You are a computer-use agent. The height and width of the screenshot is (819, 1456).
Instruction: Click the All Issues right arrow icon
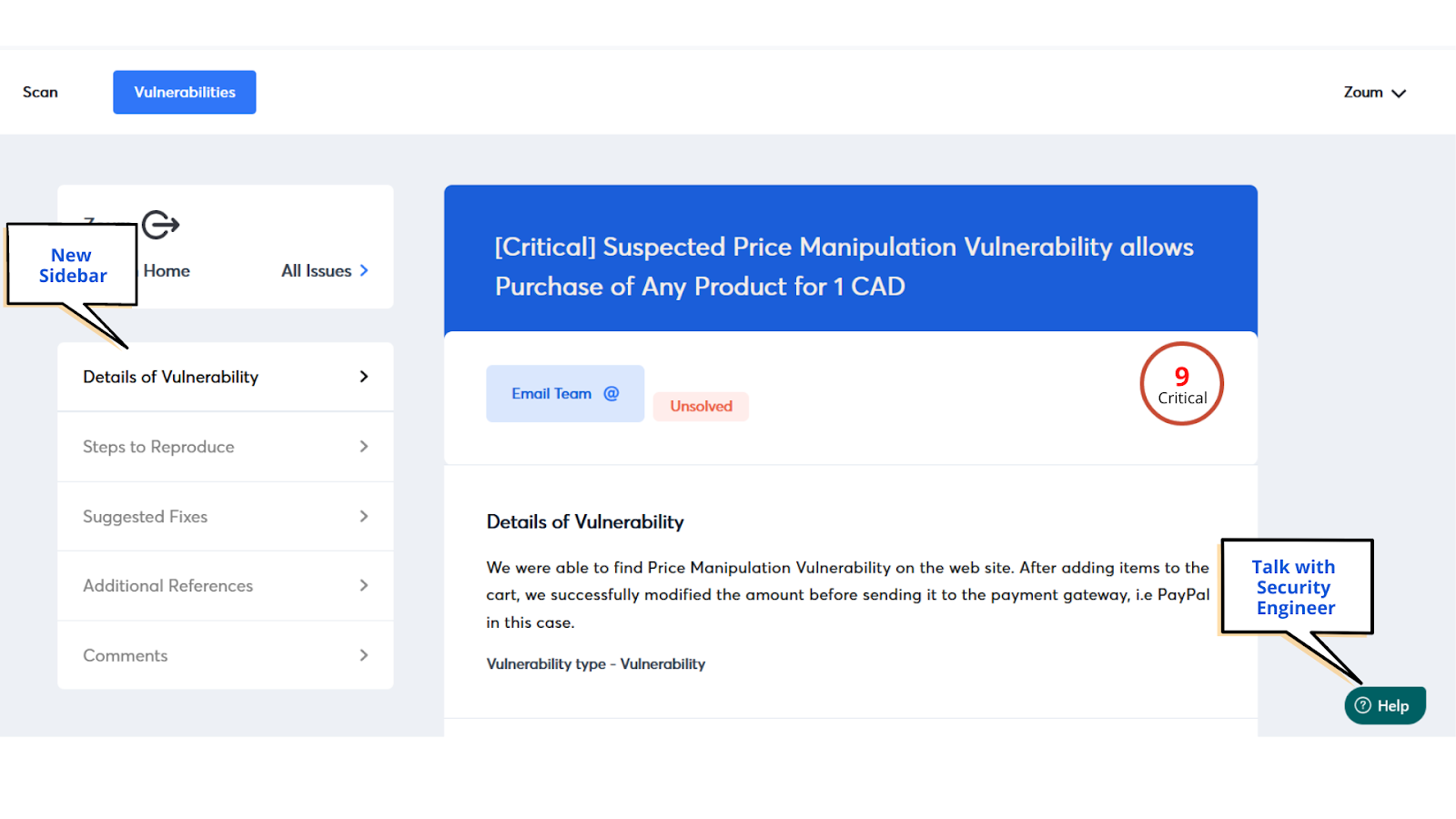(x=364, y=270)
